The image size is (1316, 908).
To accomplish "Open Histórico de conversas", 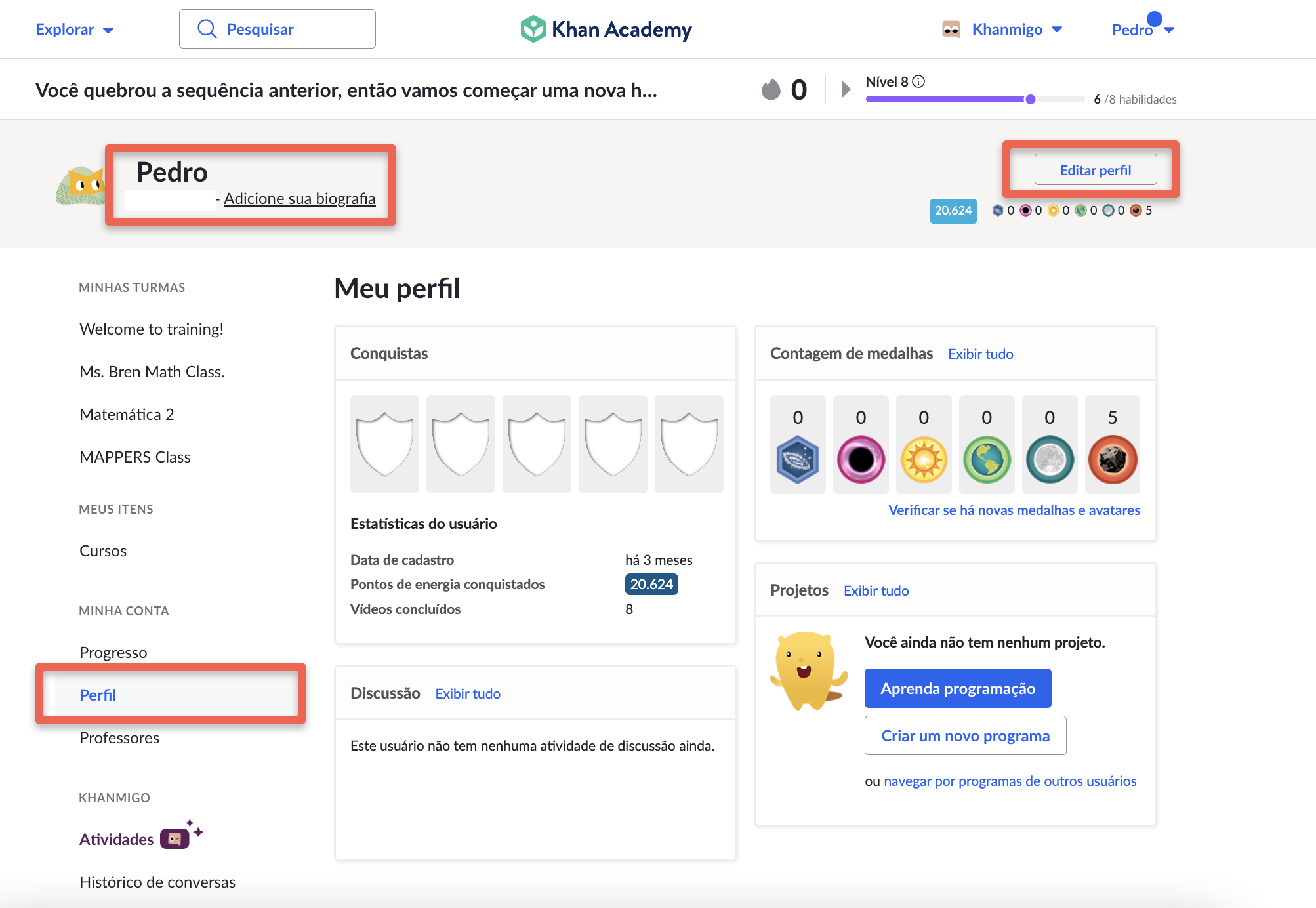I will click(x=157, y=882).
